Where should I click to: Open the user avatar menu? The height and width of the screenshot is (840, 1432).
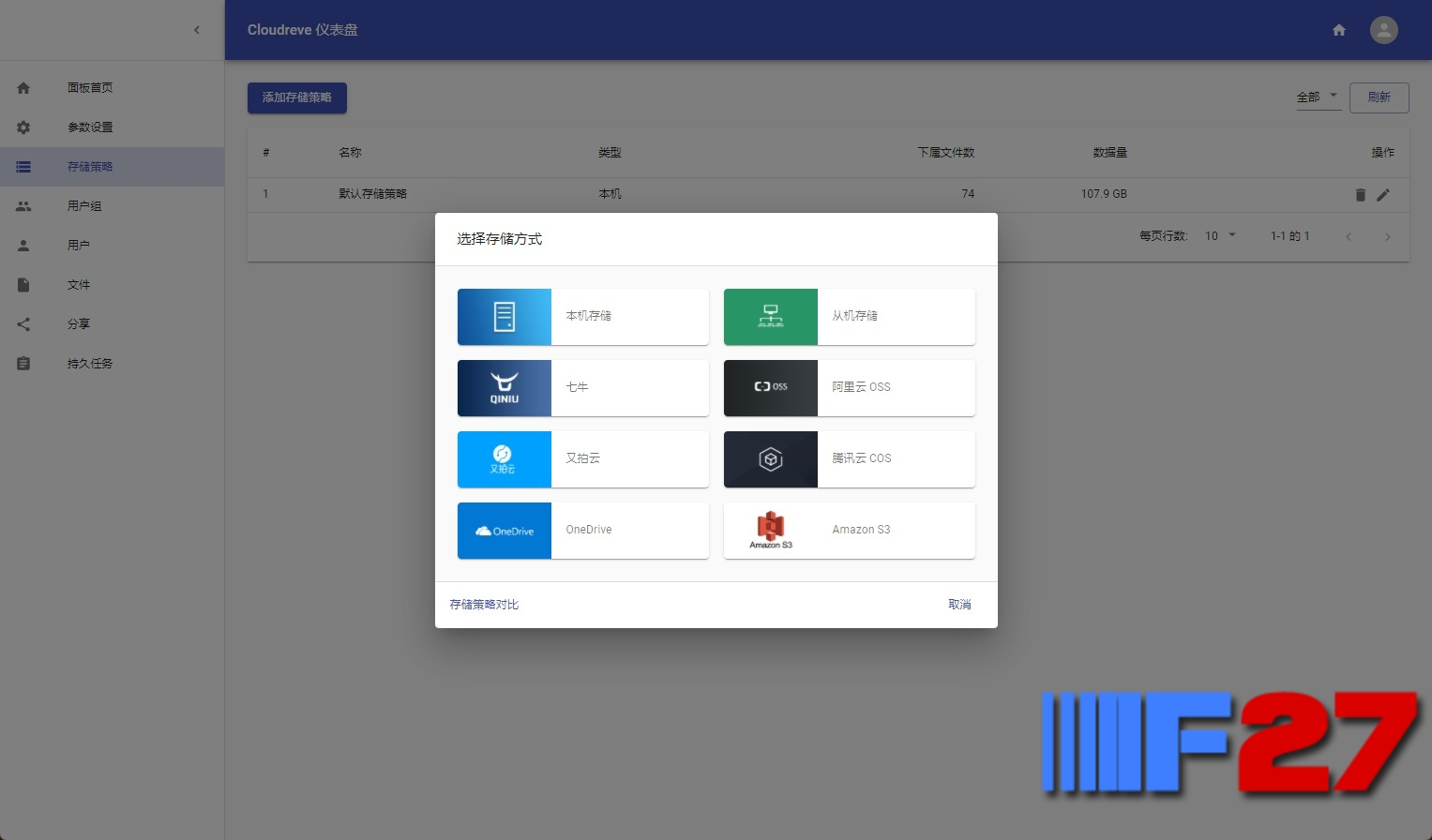(x=1384, y=30)
